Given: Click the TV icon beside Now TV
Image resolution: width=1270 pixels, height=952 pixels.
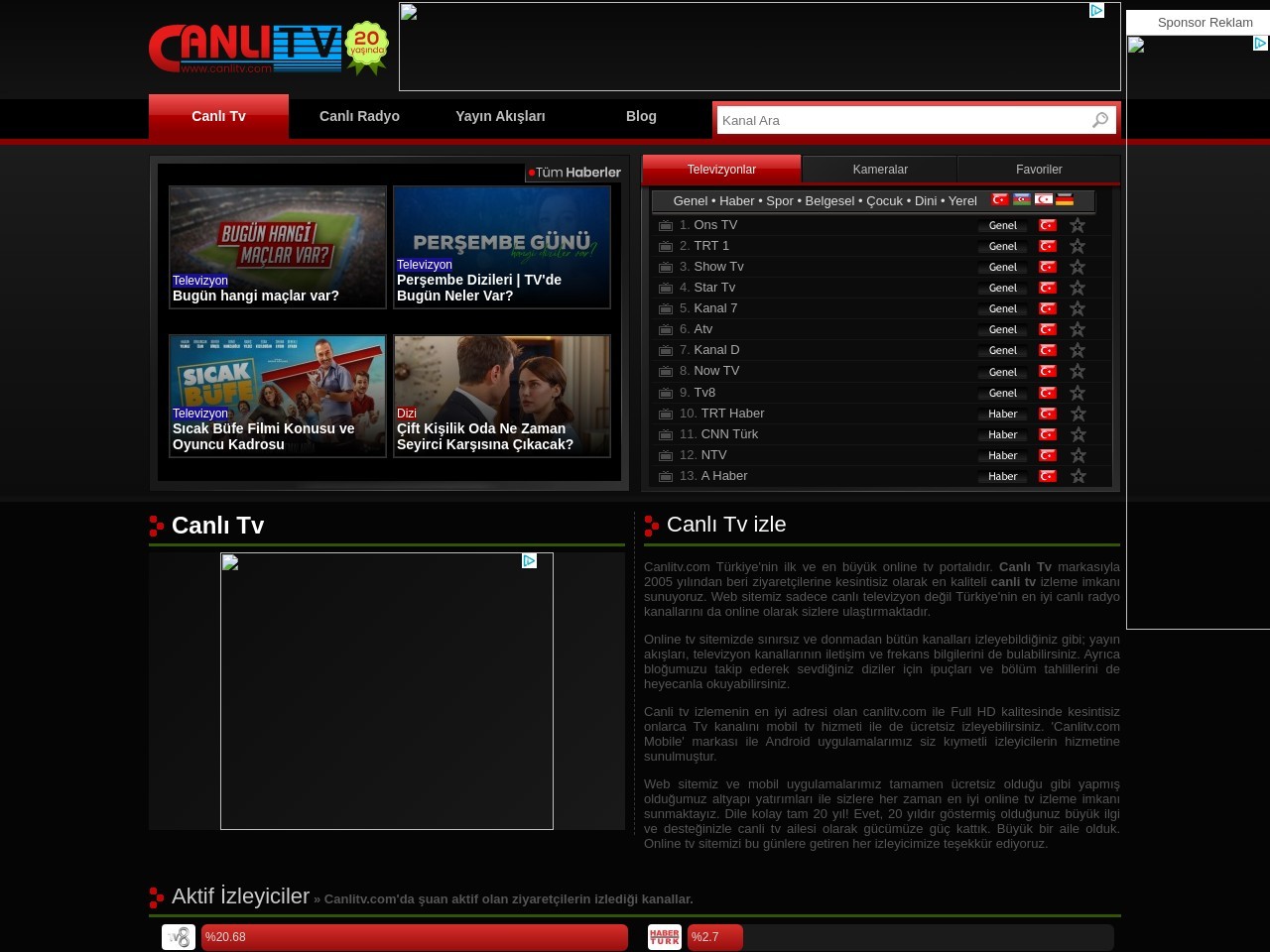Looking at the screenshot, I should [x=666, y=372].
